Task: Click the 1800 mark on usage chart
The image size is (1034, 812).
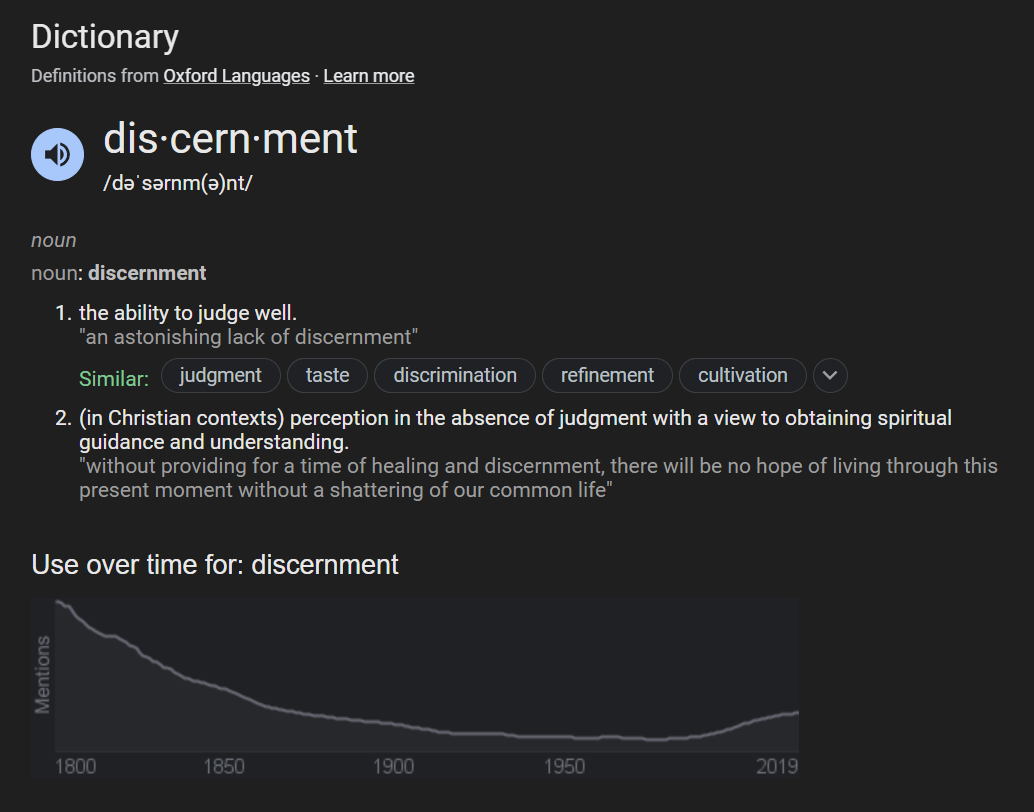Action: coord(77,767)
